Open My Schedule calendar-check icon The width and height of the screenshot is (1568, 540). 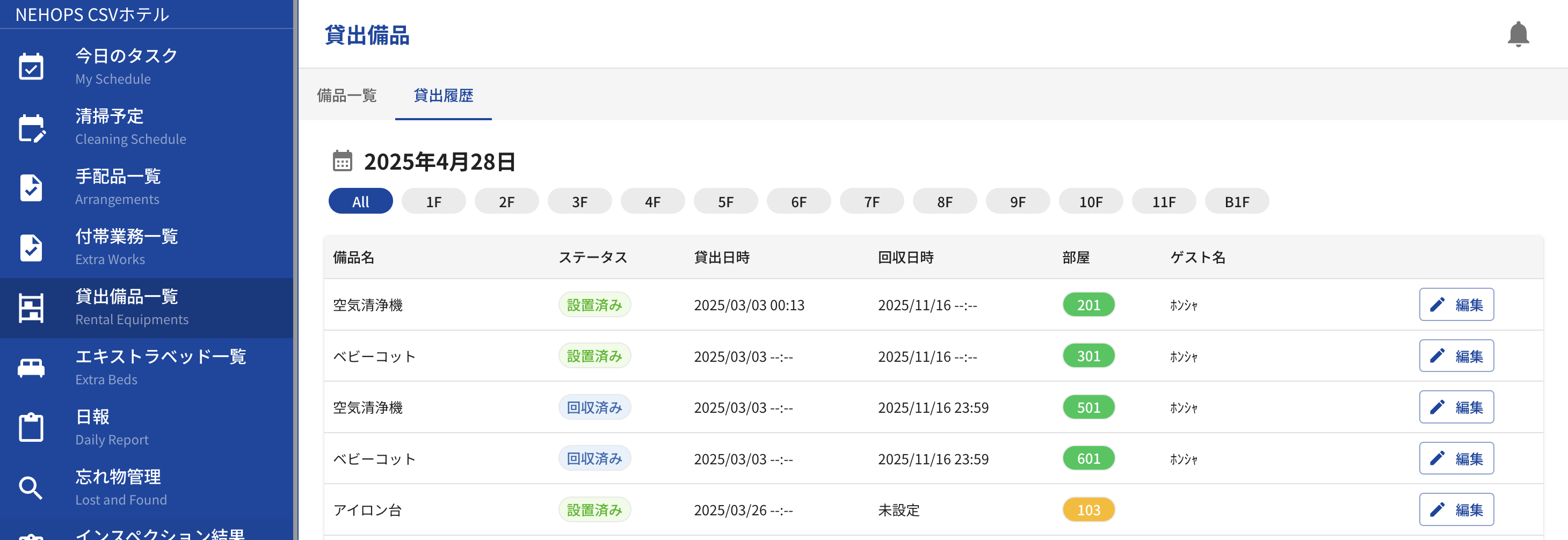tap(31, 67)
